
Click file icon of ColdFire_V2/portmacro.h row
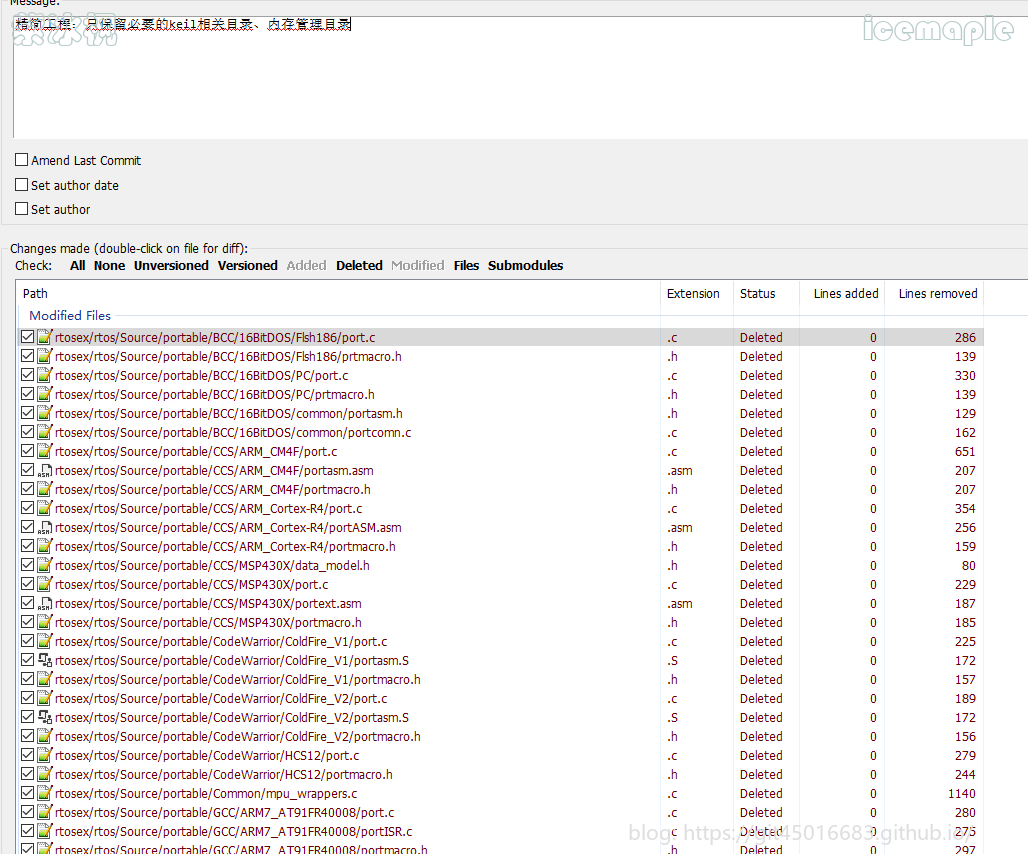pyautogui.click(x=45, y=737)
